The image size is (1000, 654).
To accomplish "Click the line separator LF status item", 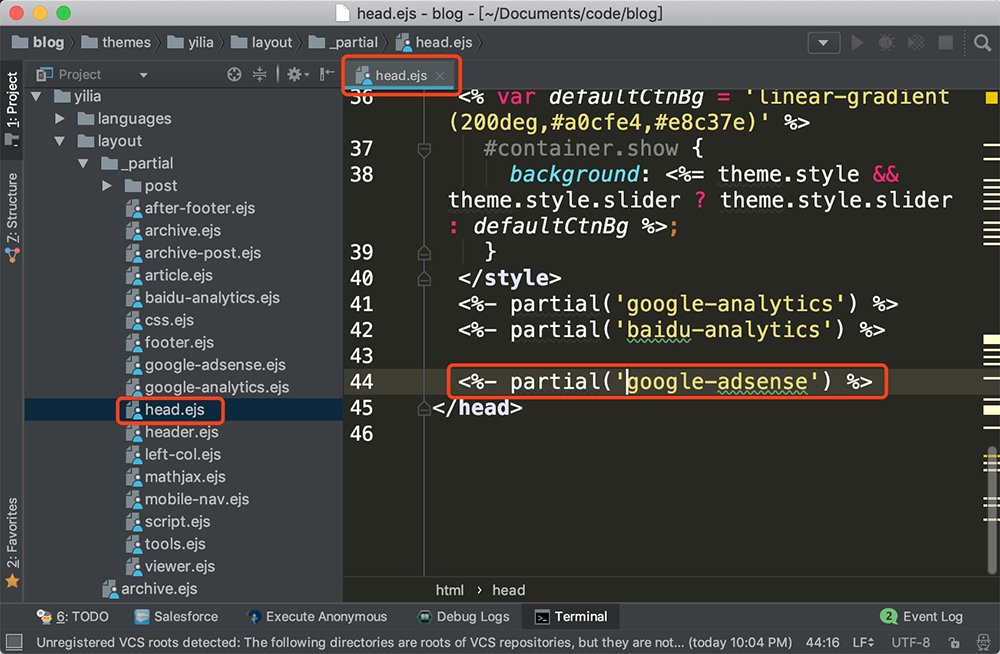I will pos(864,642).
